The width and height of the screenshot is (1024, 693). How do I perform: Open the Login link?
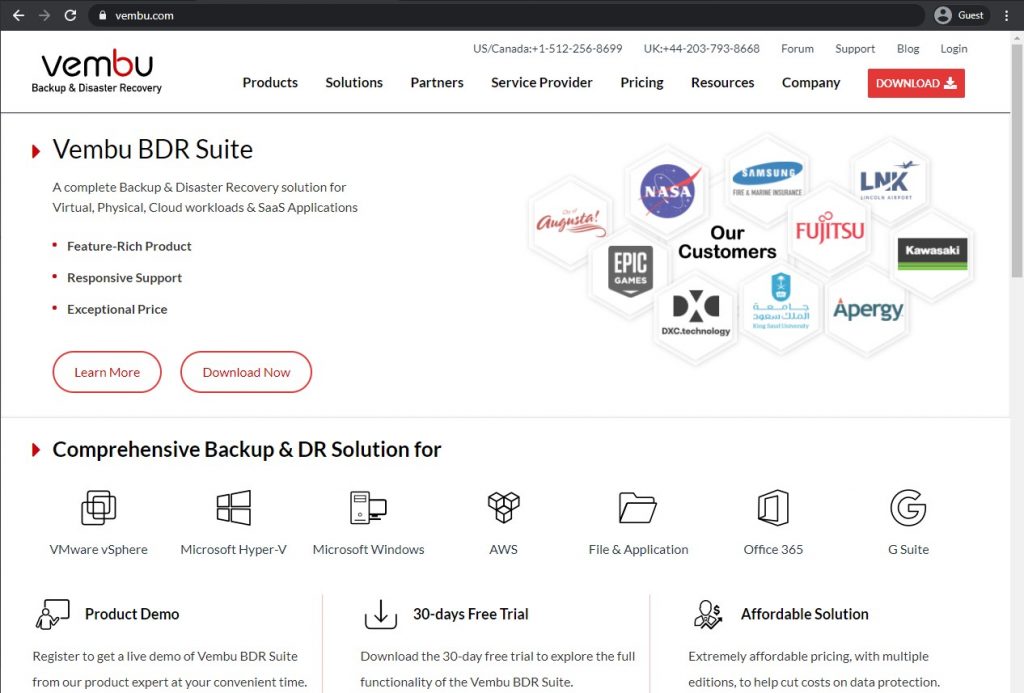click(953, 48)
